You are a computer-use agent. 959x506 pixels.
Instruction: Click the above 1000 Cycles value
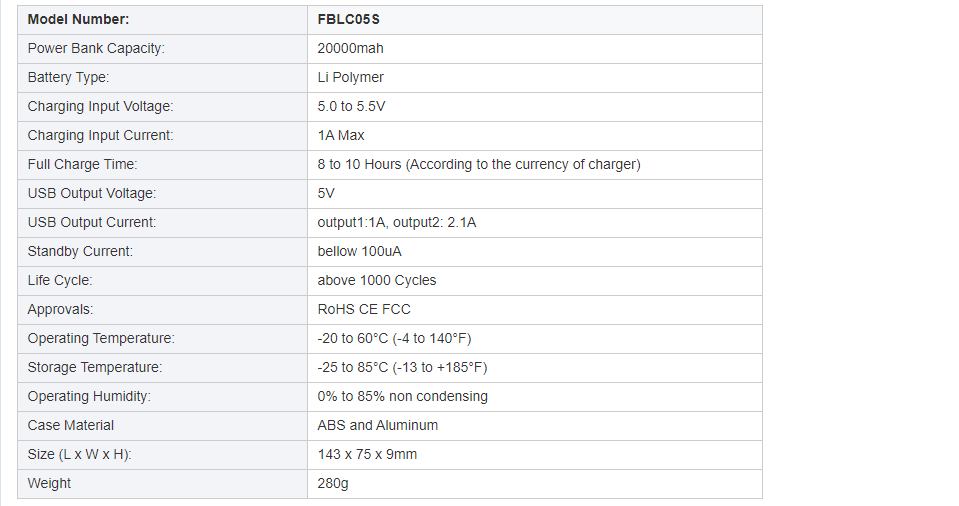[377, 280]
